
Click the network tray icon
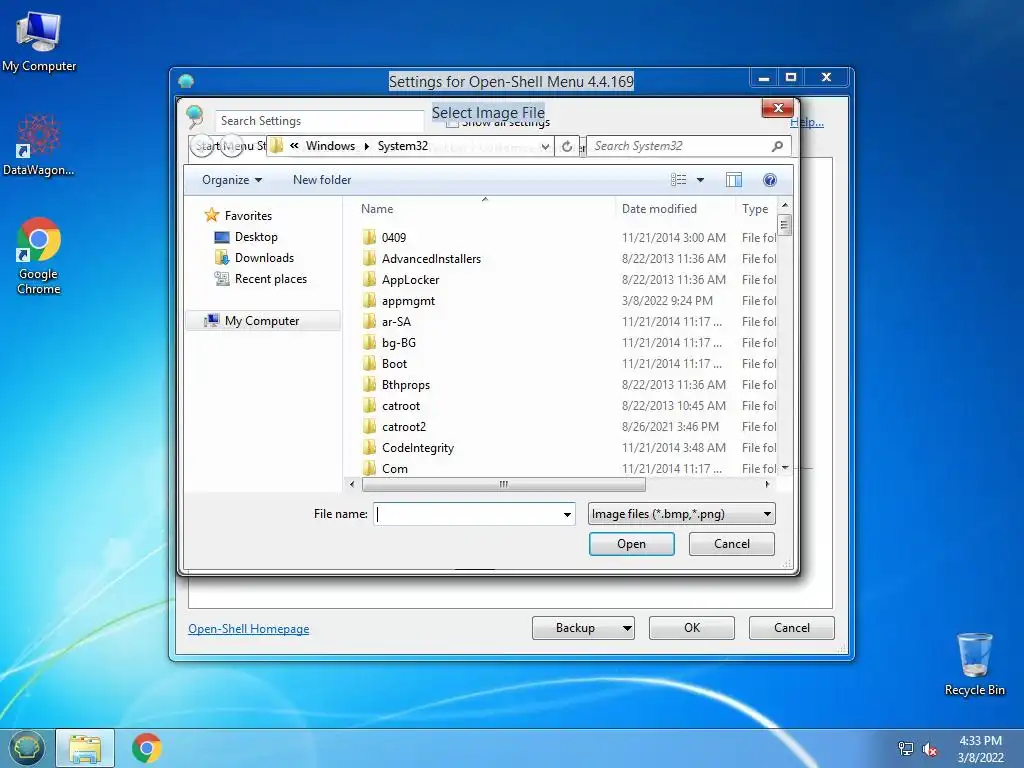(x=906, y=748)
